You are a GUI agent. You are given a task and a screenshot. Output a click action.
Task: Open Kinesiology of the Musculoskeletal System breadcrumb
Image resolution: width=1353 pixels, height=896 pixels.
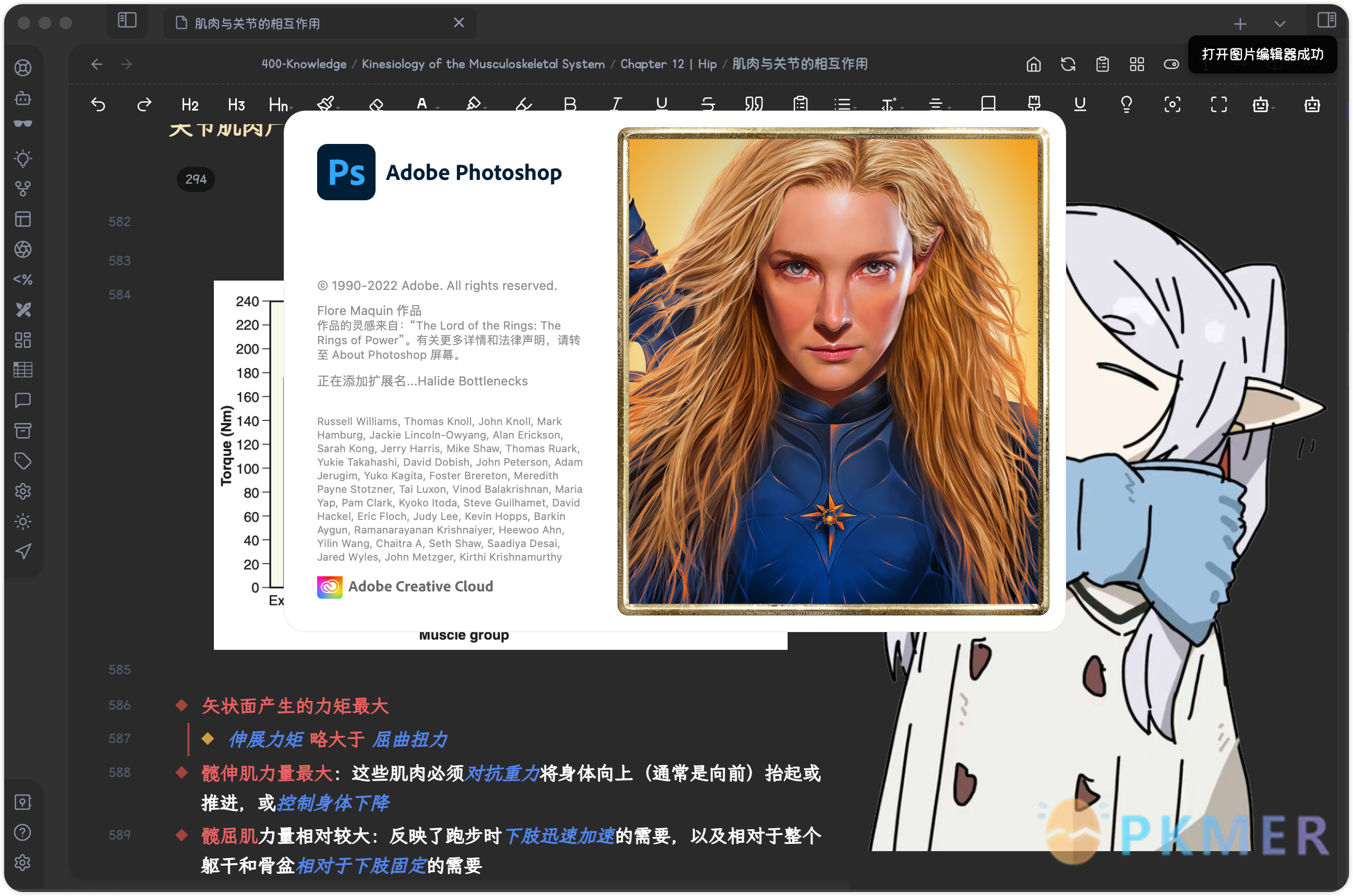(483, 64)
